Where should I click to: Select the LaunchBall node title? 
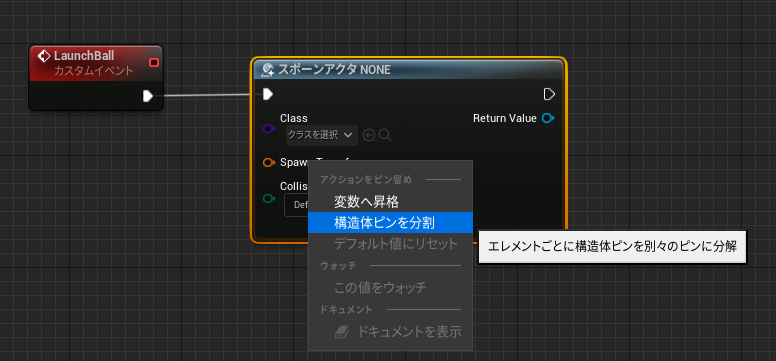click(84, 56)
